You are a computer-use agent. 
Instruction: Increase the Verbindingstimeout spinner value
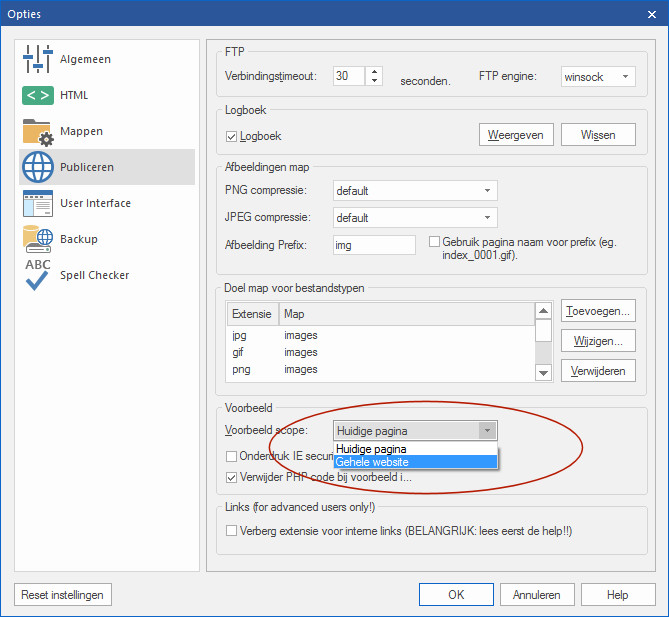pyautogui.click(x=374, y=72)
